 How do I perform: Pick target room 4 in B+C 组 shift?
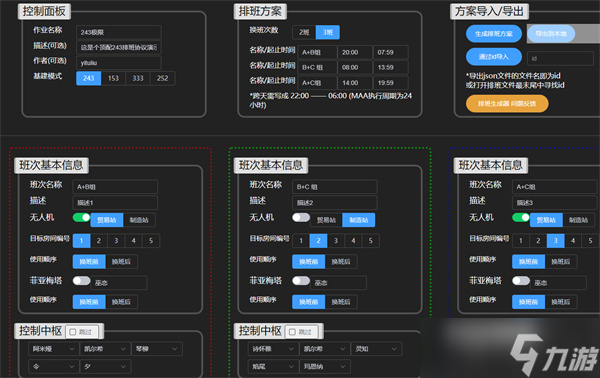[353, 241]
